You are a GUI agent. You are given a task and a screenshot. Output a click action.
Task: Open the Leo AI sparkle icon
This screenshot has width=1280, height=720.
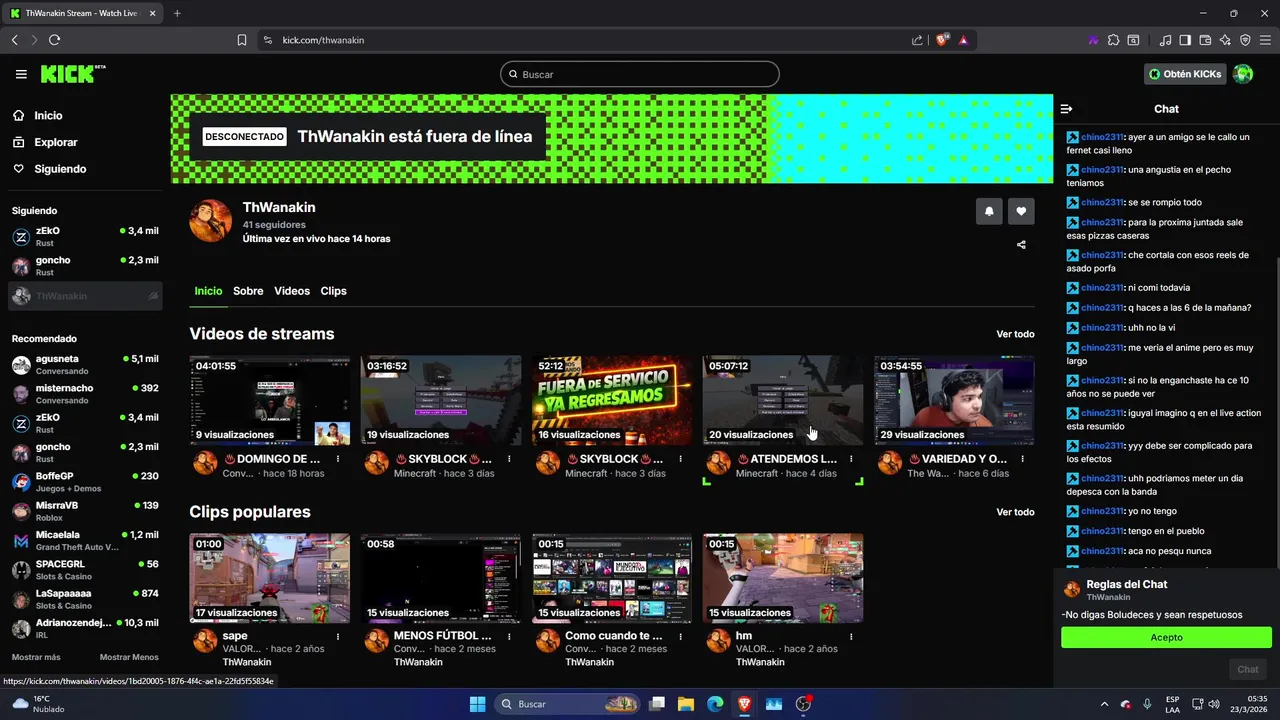(x=1225, y=40)
